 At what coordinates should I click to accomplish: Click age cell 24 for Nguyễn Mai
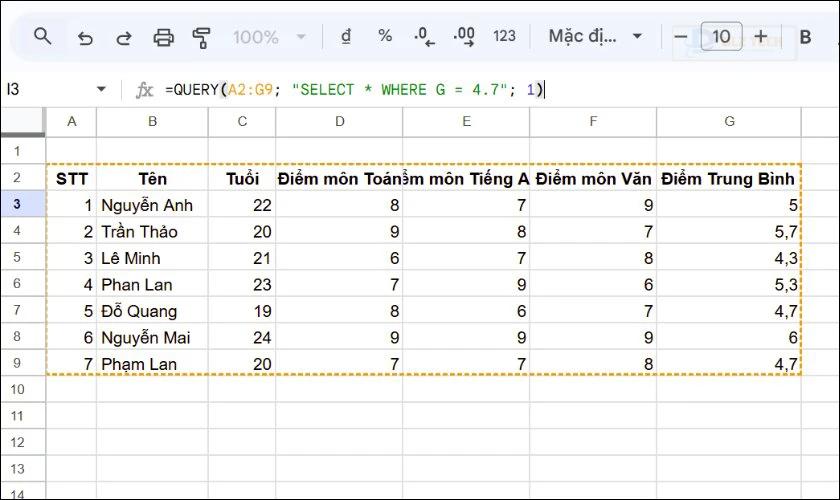[242, 337]
